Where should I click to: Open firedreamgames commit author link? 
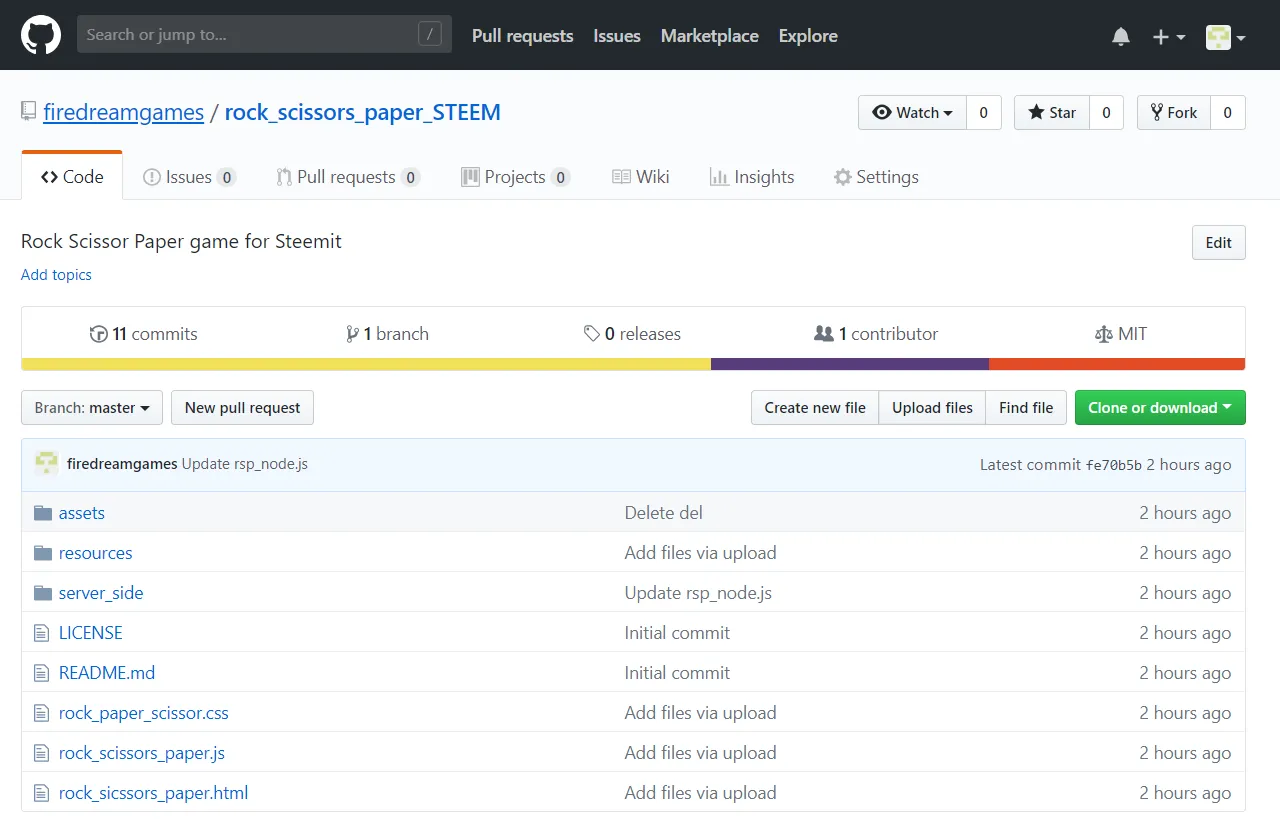point(122,464)
